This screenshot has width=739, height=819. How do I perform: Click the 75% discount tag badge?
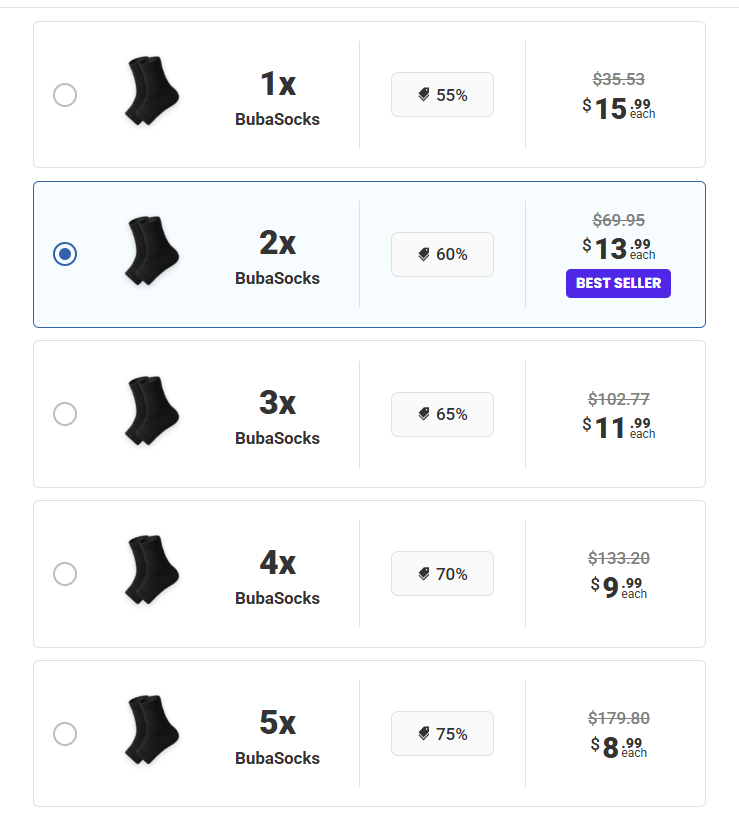[x=442, y=733]
